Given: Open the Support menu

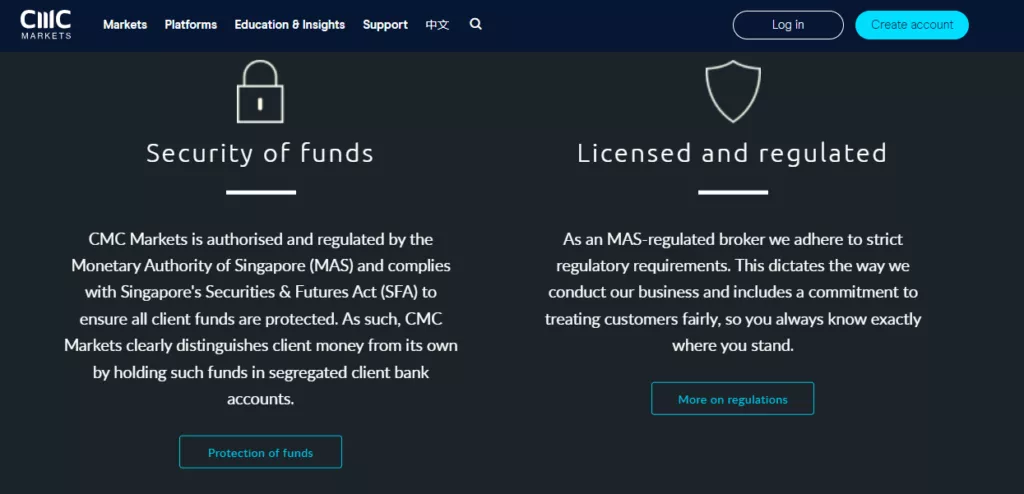Looking at the screenshot, I should (x=385, y=25).
